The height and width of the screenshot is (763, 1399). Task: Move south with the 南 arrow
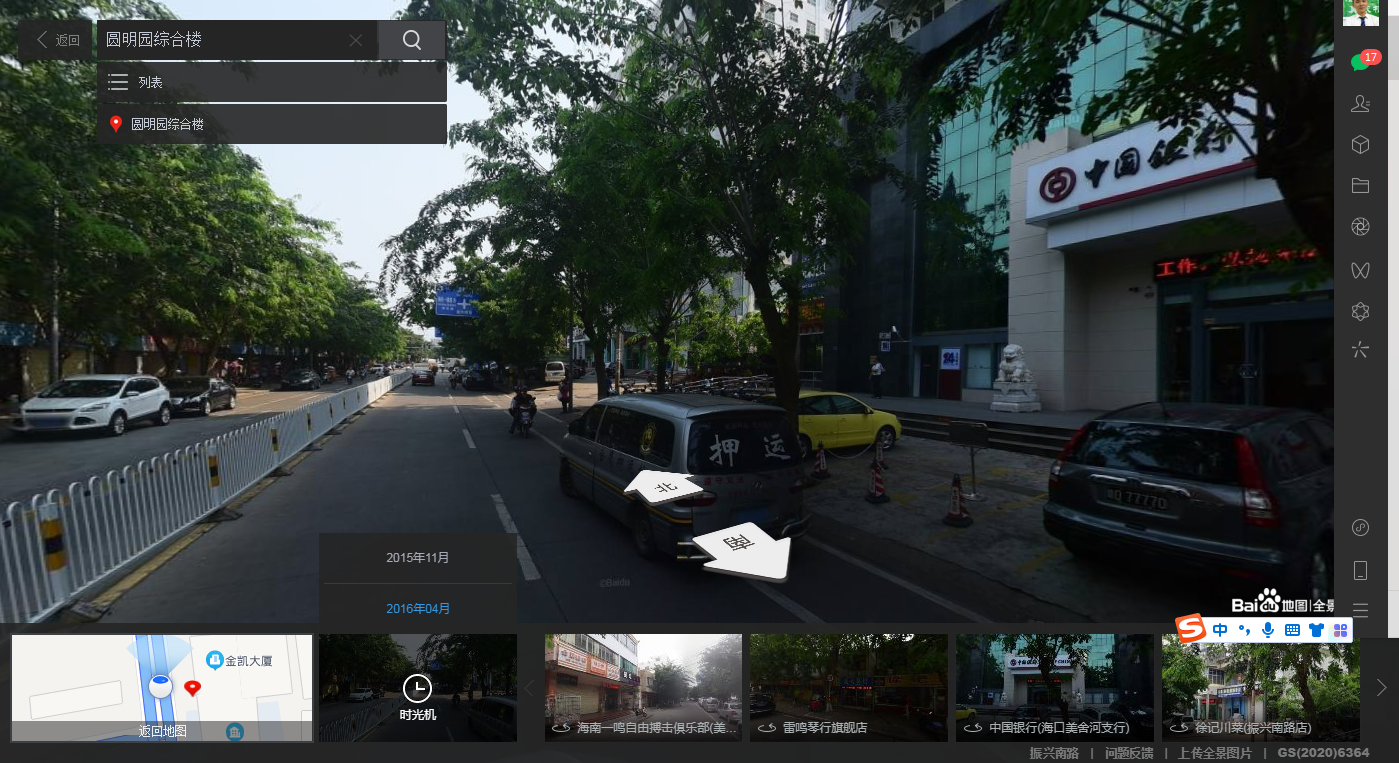click(742, 548)
